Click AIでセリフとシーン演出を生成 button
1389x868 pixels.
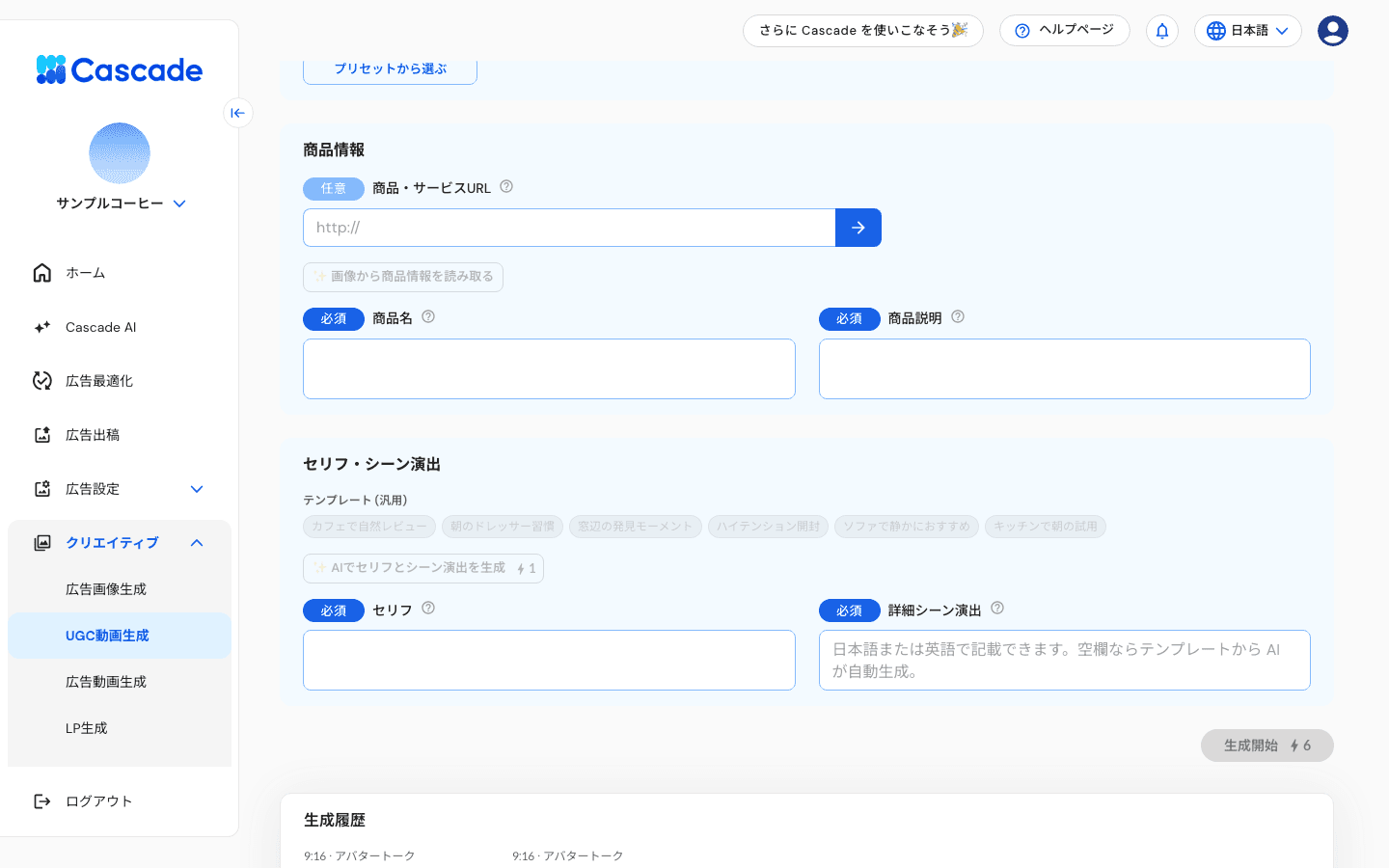tap(423, 569)
